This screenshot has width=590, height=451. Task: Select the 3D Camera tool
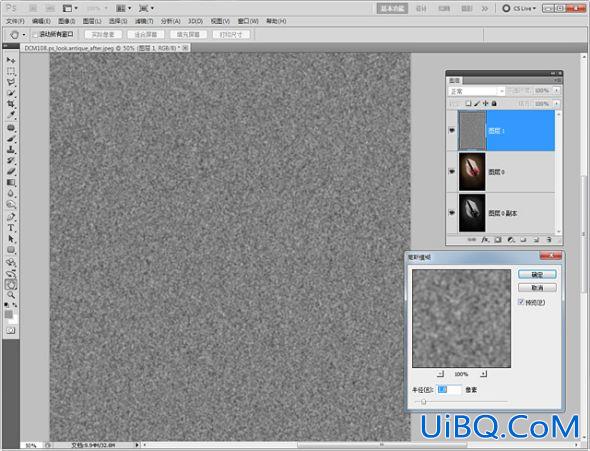tap(11, 273)
